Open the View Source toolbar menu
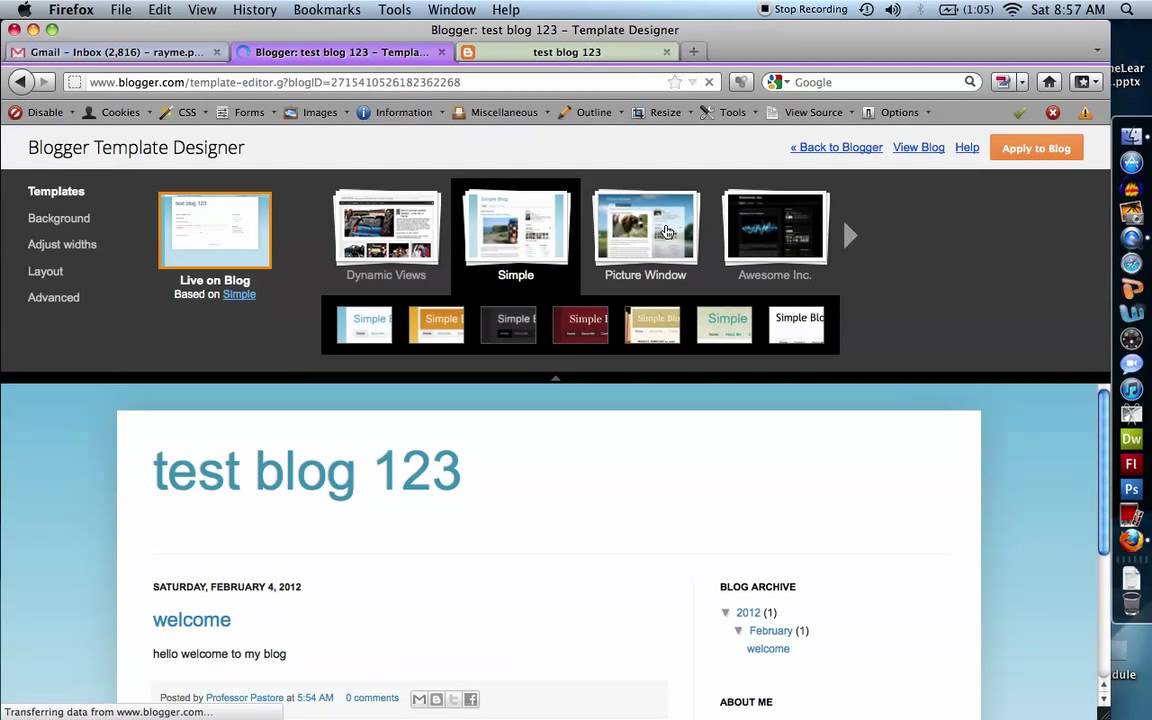This screenshot has height=720, width=1152. (x=810, y=112)
